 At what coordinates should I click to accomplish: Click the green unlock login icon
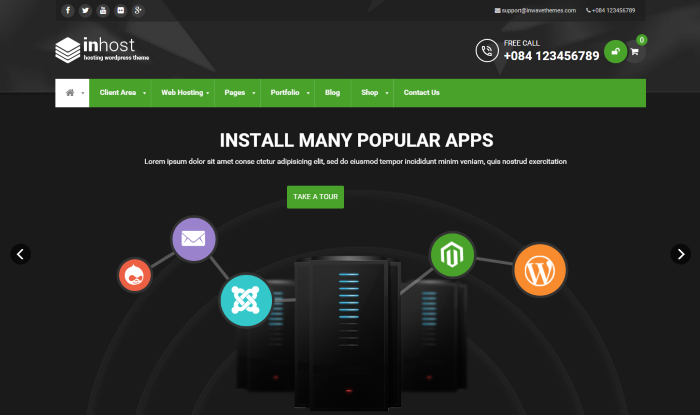click(616, 51)
